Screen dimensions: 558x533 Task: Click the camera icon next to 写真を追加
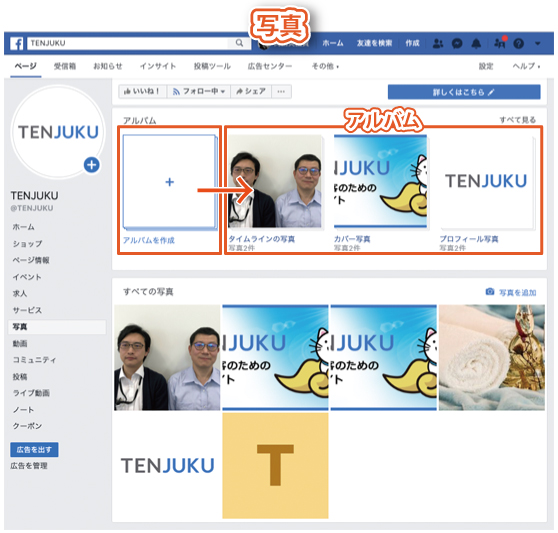(x=490, y=291)
